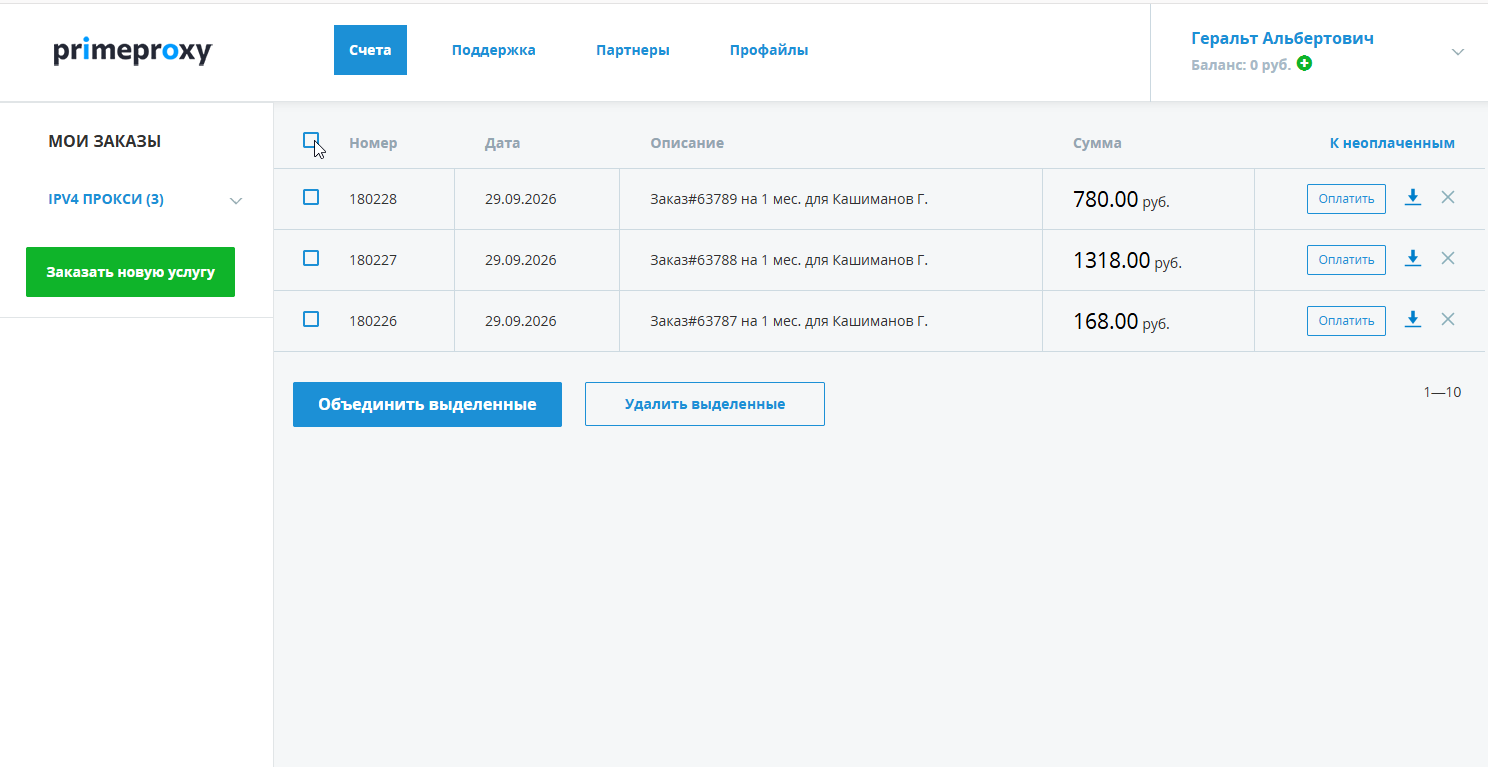Pay invoice 180228 with Оплатить
This screenshot has width=1488, height=767.
[1346, 199]
